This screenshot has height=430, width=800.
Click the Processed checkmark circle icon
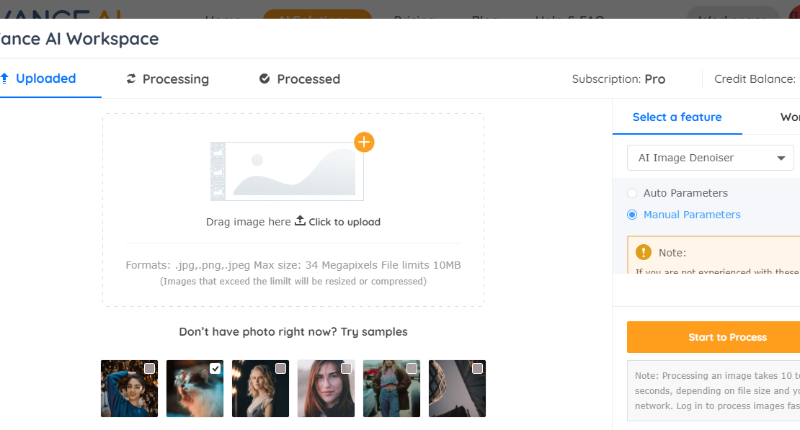pos(264,79)
